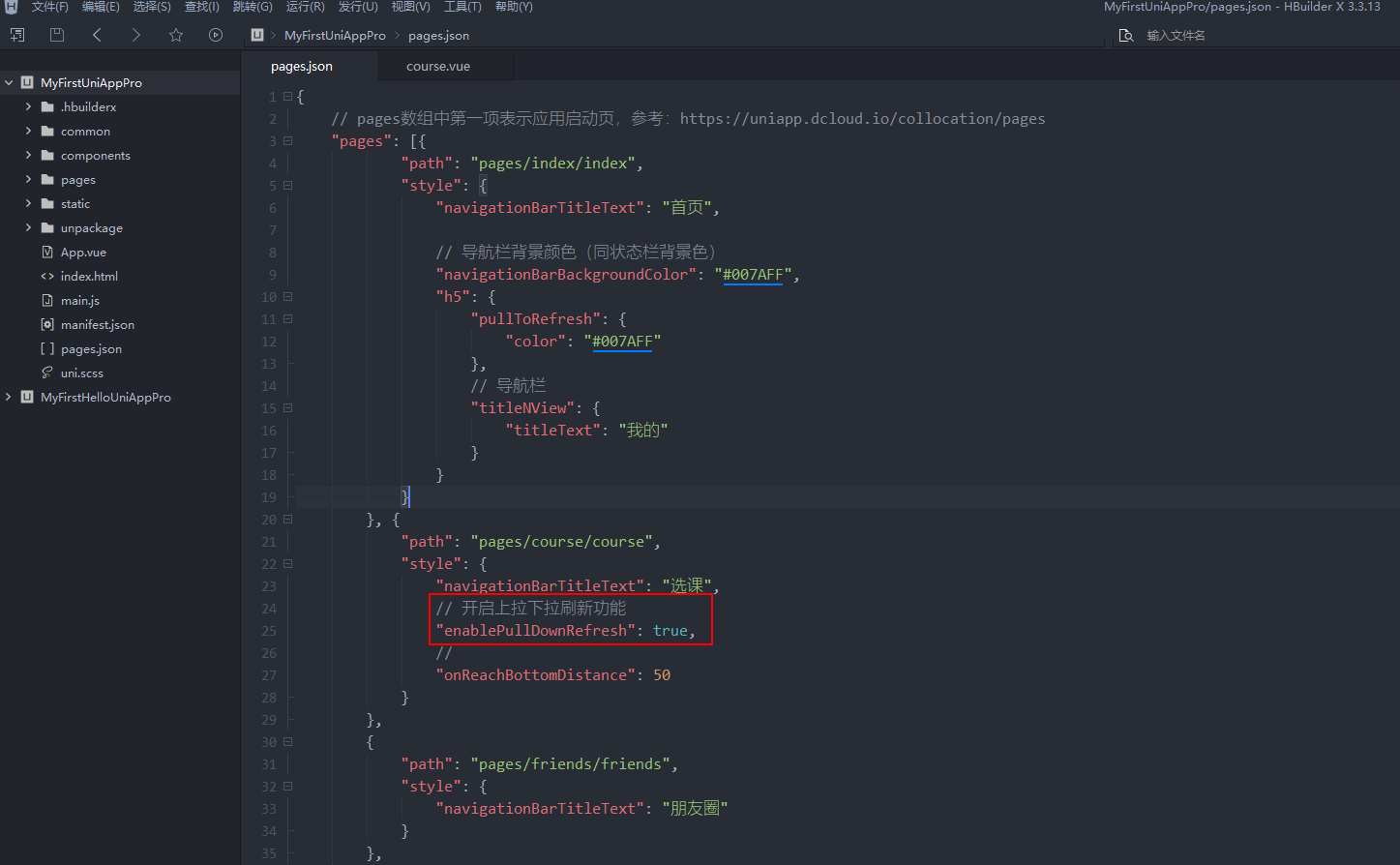Open index.html from the project tree

point(89,276)
